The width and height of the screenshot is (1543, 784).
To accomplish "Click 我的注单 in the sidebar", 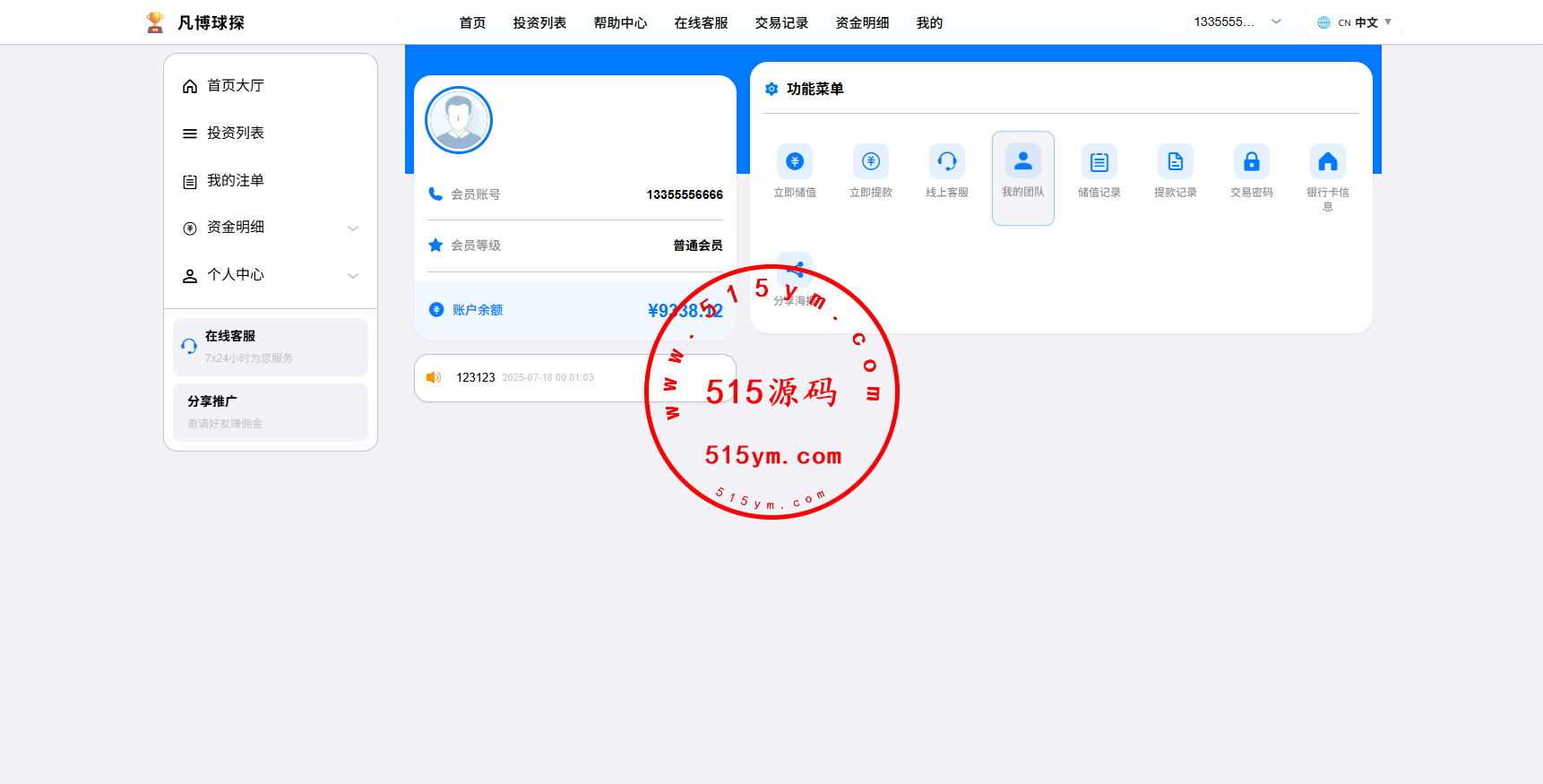I will pyautogui.click(x=235, y=181).
